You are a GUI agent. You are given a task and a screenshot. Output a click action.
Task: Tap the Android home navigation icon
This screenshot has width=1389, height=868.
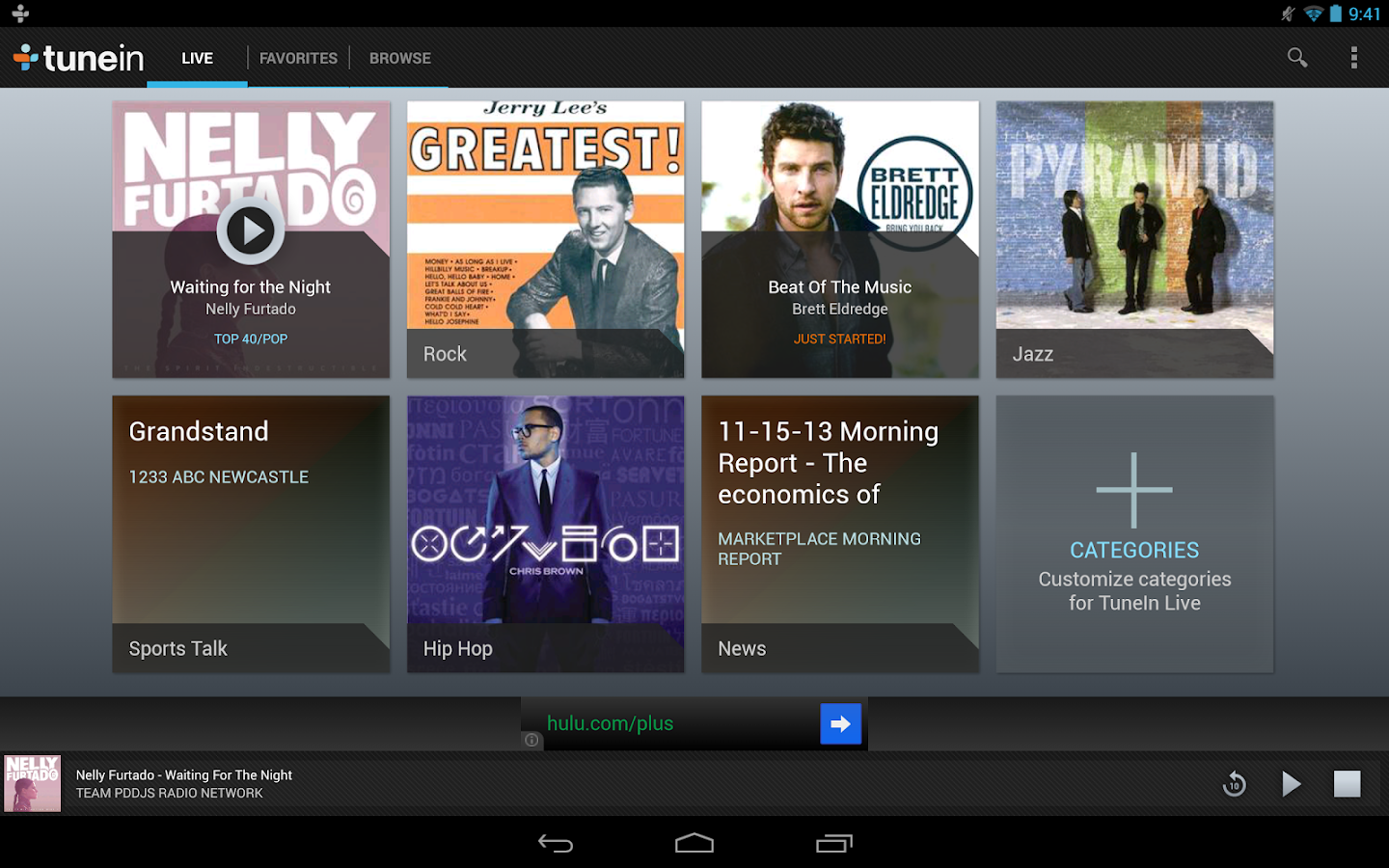pos(694,842)
